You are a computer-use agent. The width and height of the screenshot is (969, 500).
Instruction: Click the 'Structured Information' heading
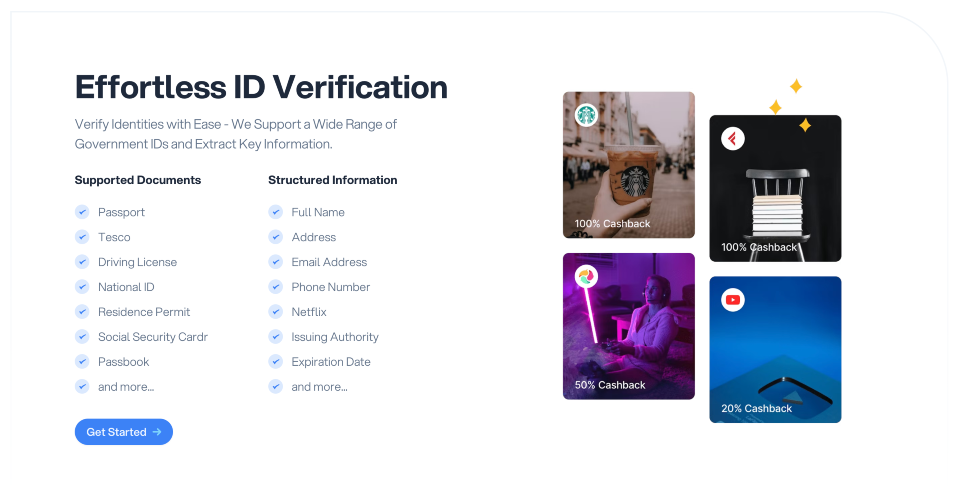pos(332,180)
